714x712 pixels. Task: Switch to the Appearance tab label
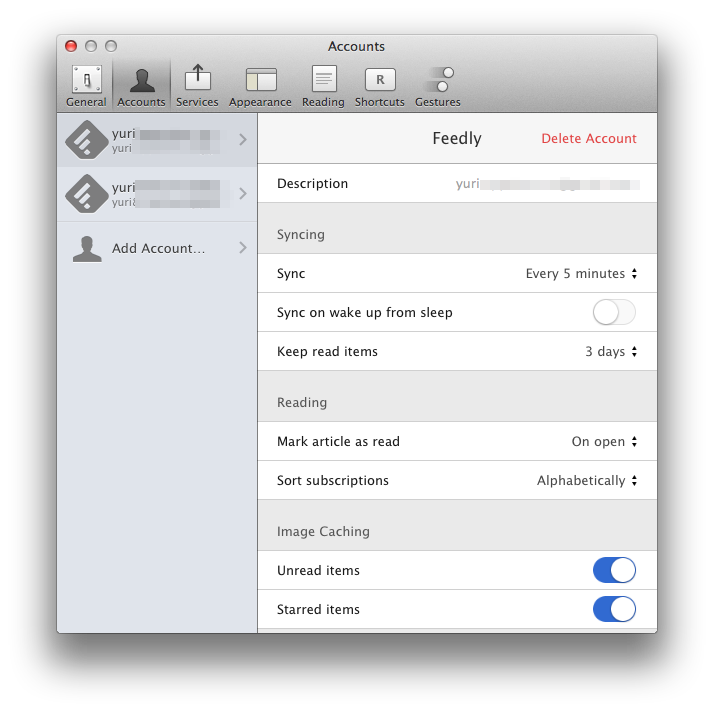260,102
